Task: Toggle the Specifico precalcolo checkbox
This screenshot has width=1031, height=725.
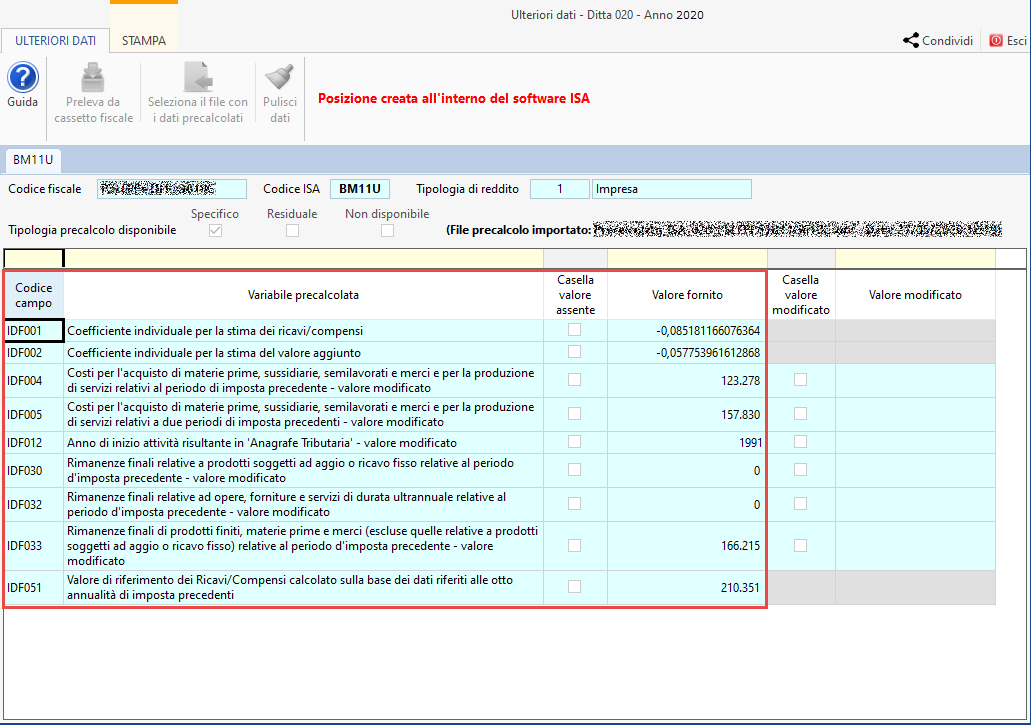Action: click(x=216, y=231)
